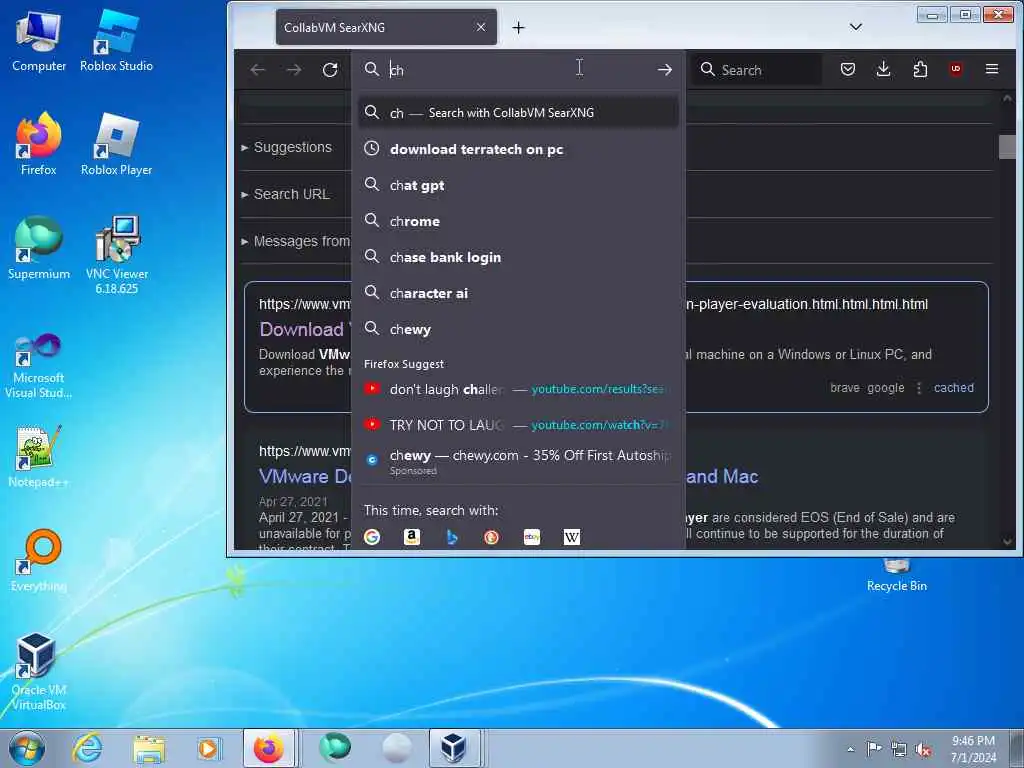Open 'TRY NOT TO LAUGH' YouTube suggestion
1024x768 pixels.
click(519, 425)
